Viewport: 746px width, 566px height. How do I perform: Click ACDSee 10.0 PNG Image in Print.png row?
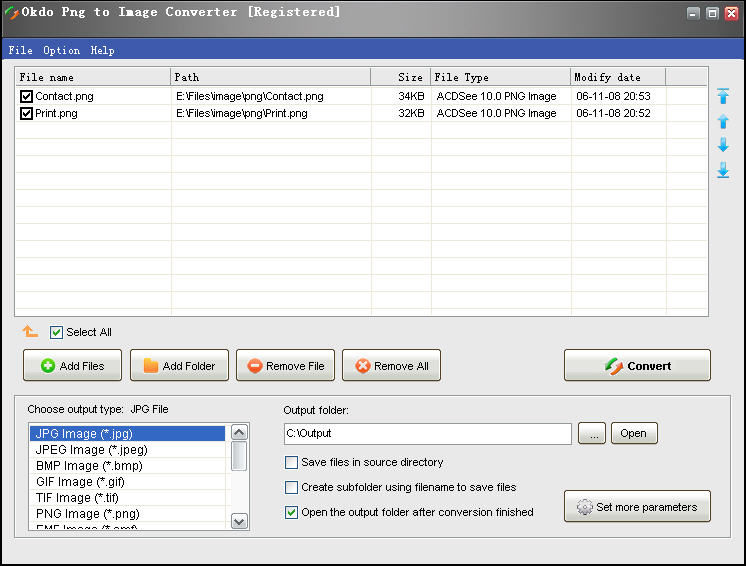pos(496,114)
